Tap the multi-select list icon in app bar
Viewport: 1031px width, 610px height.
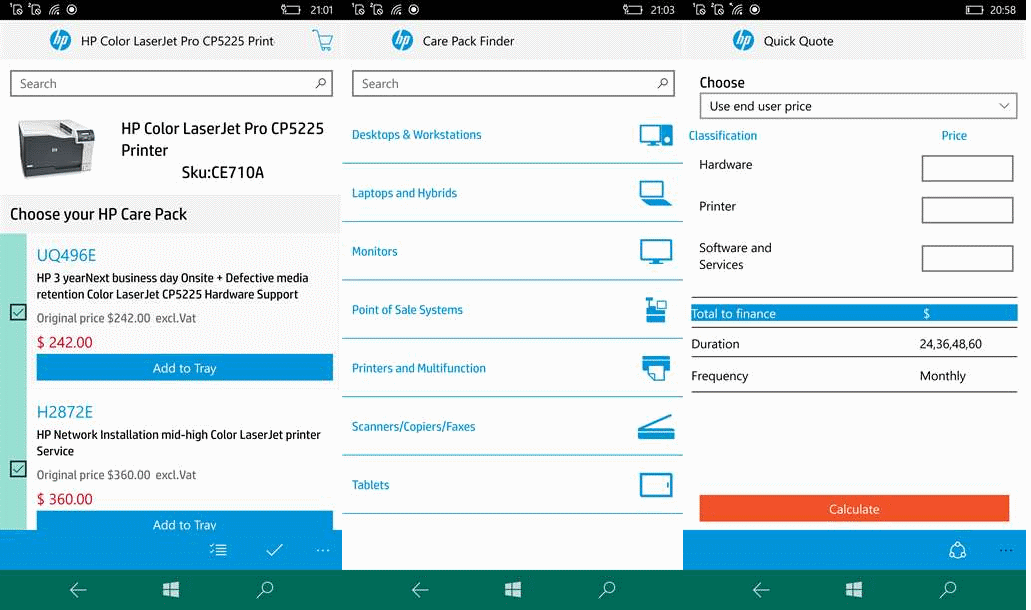point(218,550)
